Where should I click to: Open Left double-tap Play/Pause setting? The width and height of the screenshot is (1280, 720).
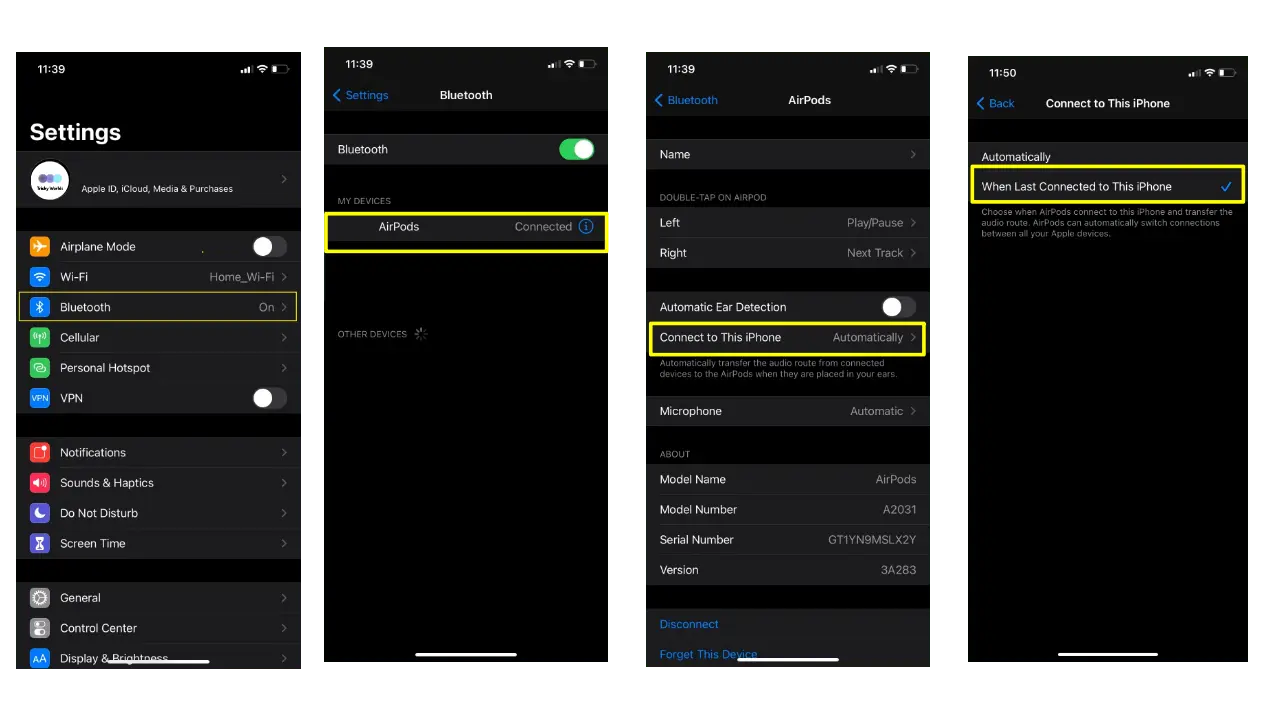[x=787, y=223]
